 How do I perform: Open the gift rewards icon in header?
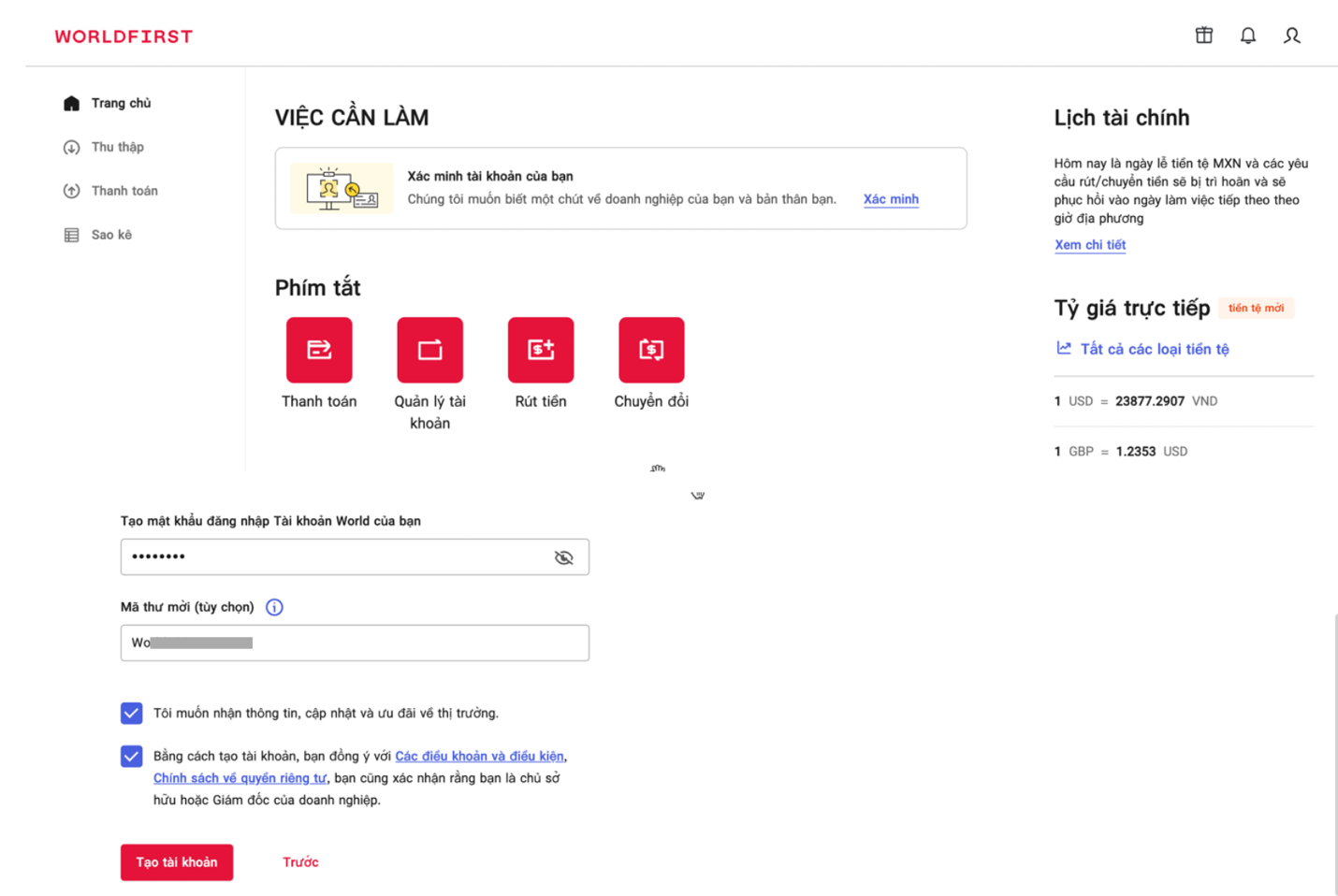pos(1203,36)
